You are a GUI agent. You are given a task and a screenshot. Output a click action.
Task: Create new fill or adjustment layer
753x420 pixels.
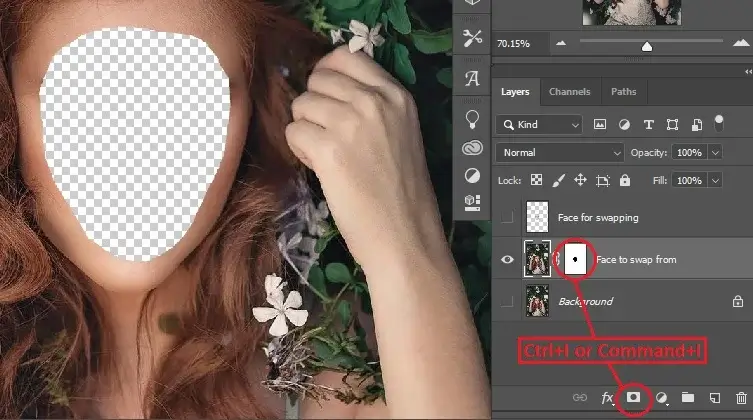point(661,398)
